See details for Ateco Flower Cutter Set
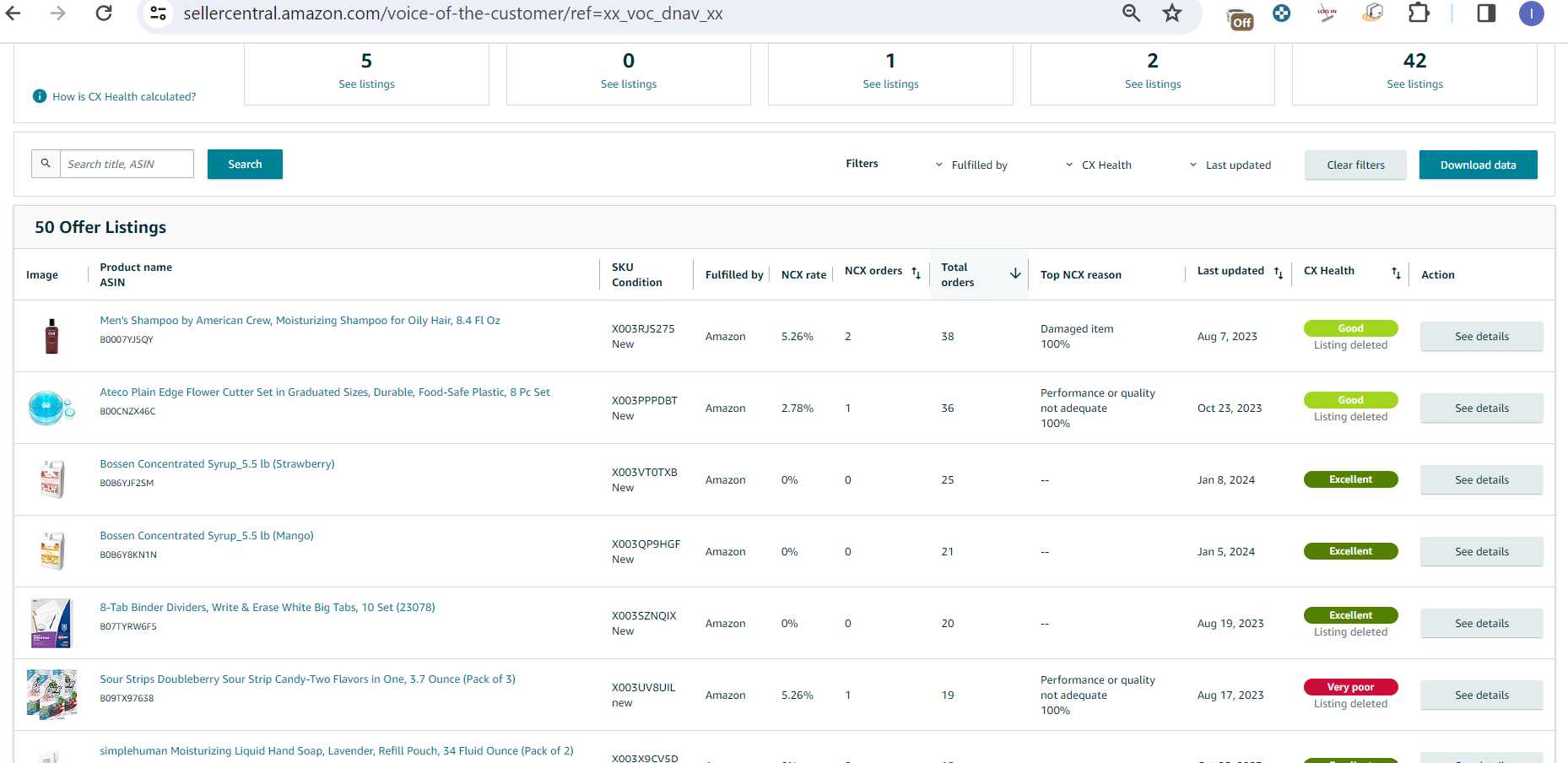This screenshot has width=1568, height=763. (x=1482, y=408)
